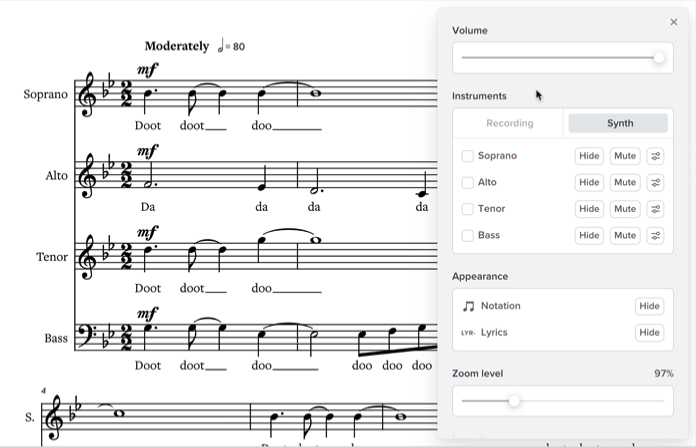696x448 pixels.
Task: Mute the Soprano part
Action: tap(625, 156)
